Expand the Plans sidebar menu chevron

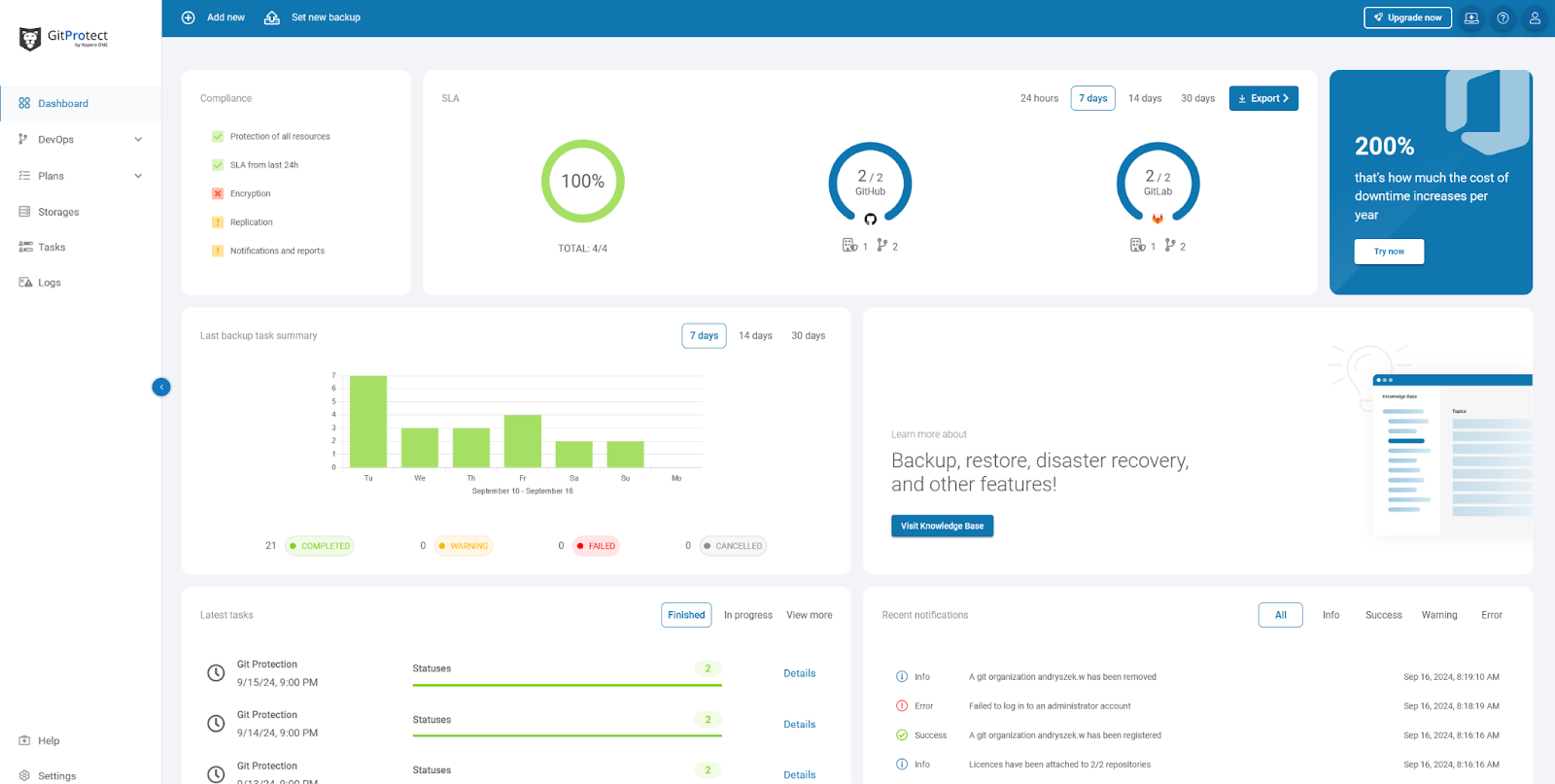138,176
